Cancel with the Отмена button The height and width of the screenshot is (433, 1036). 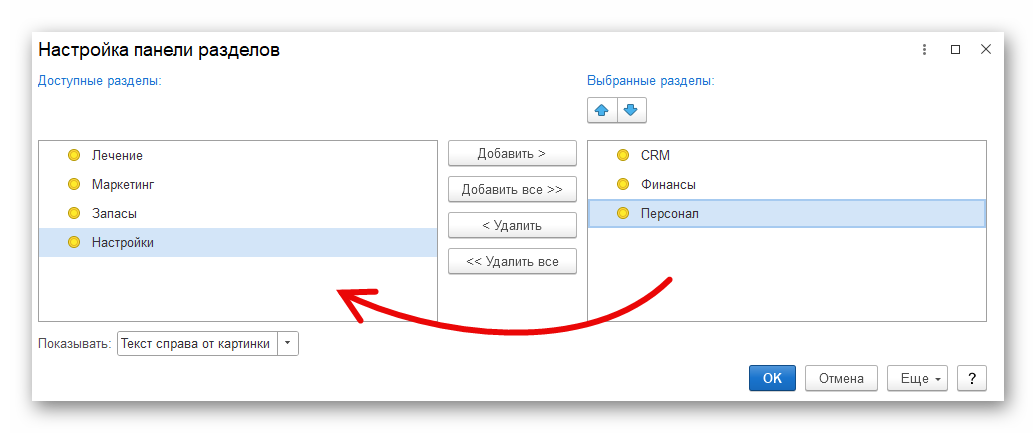[x=841, y=378]
